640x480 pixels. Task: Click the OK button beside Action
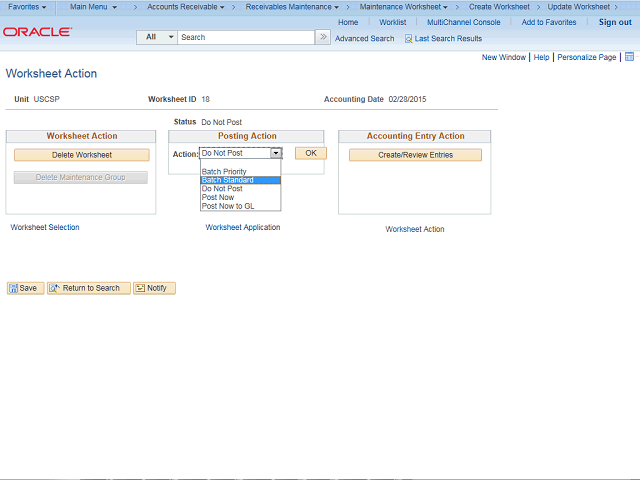point(311,153)
